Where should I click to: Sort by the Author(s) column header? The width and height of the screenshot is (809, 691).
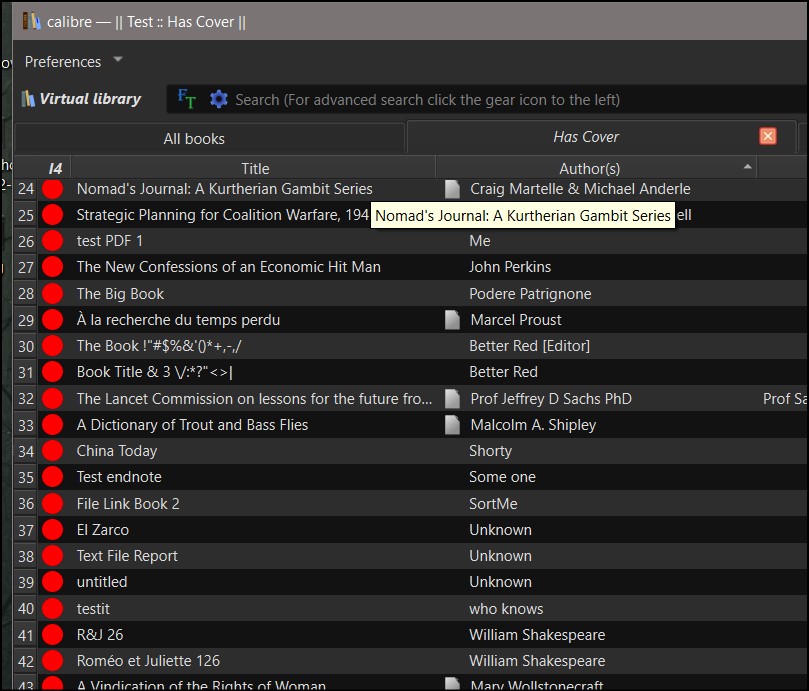pos(595,168)
